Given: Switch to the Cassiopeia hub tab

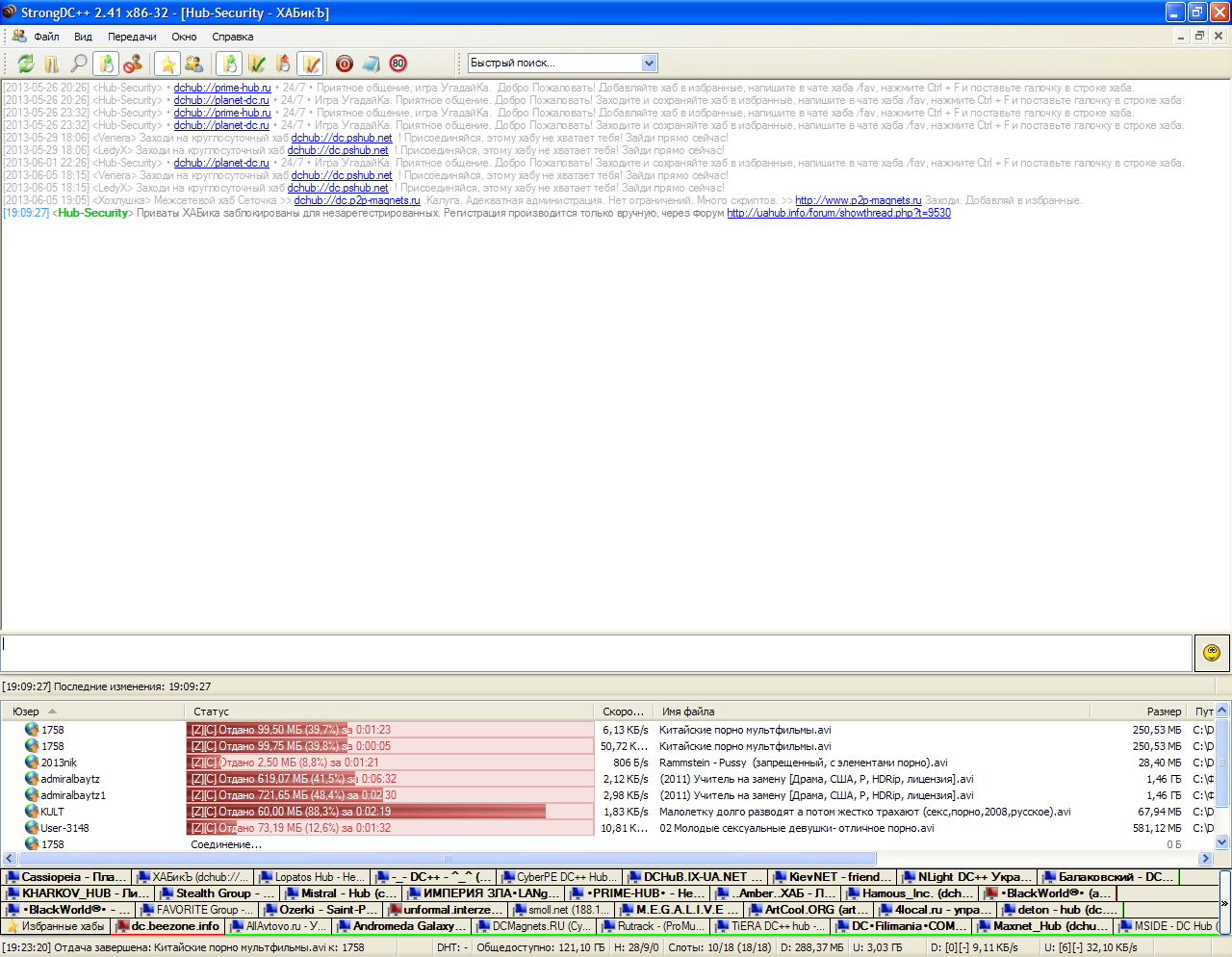Looking at the screenshot, I should (x=66, y=877).
